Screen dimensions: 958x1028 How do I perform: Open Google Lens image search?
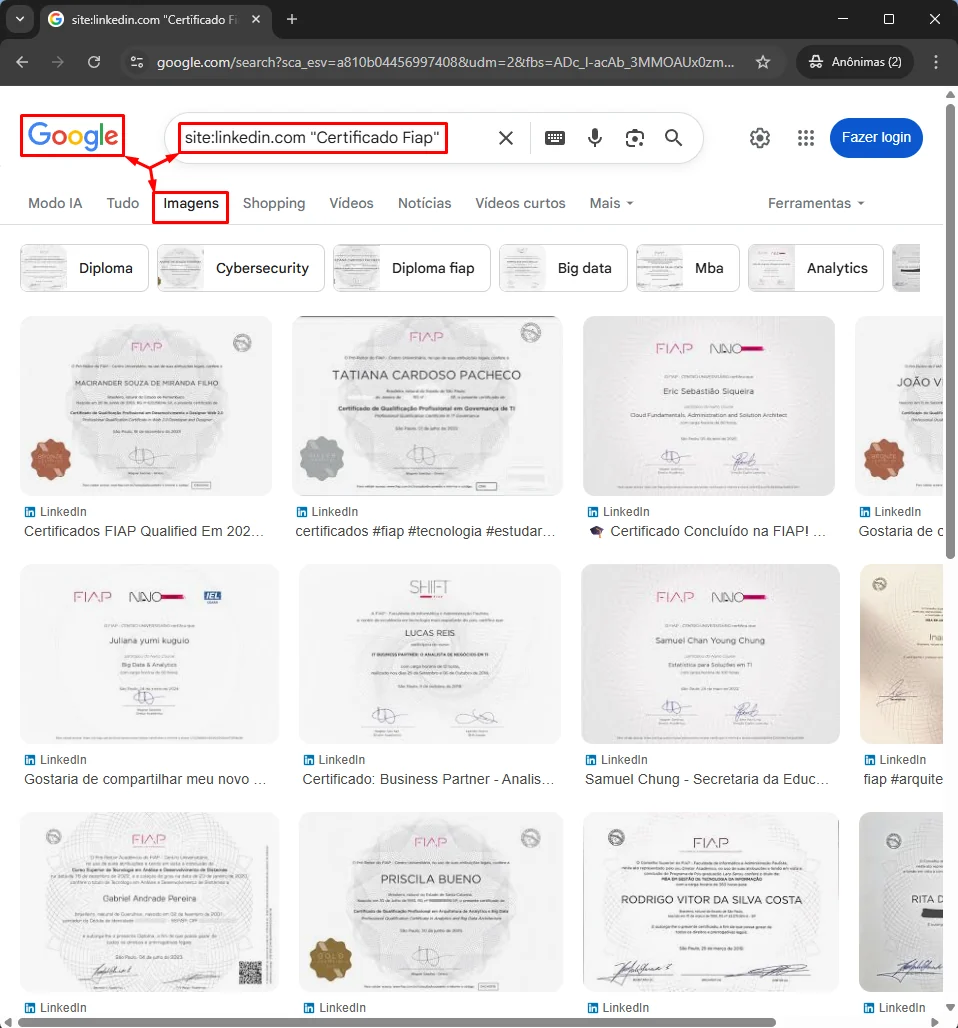tap(634, 138)
